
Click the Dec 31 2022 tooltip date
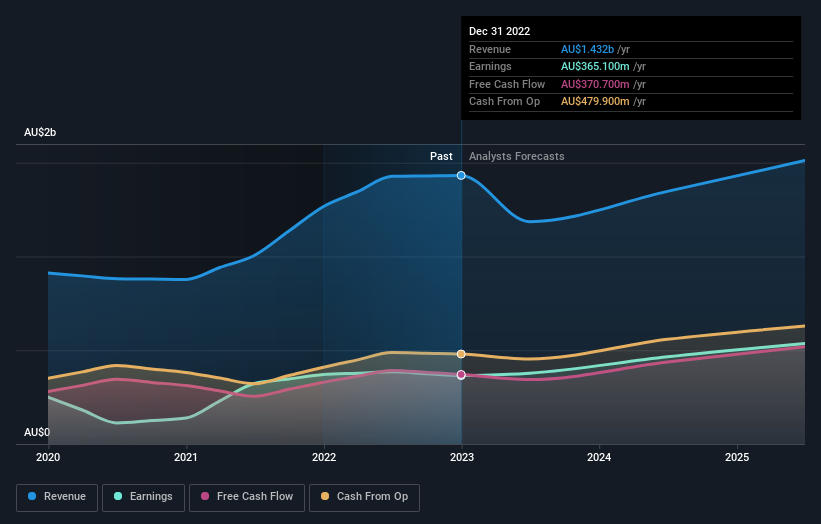pyautogui.click(x=500, y=31)
